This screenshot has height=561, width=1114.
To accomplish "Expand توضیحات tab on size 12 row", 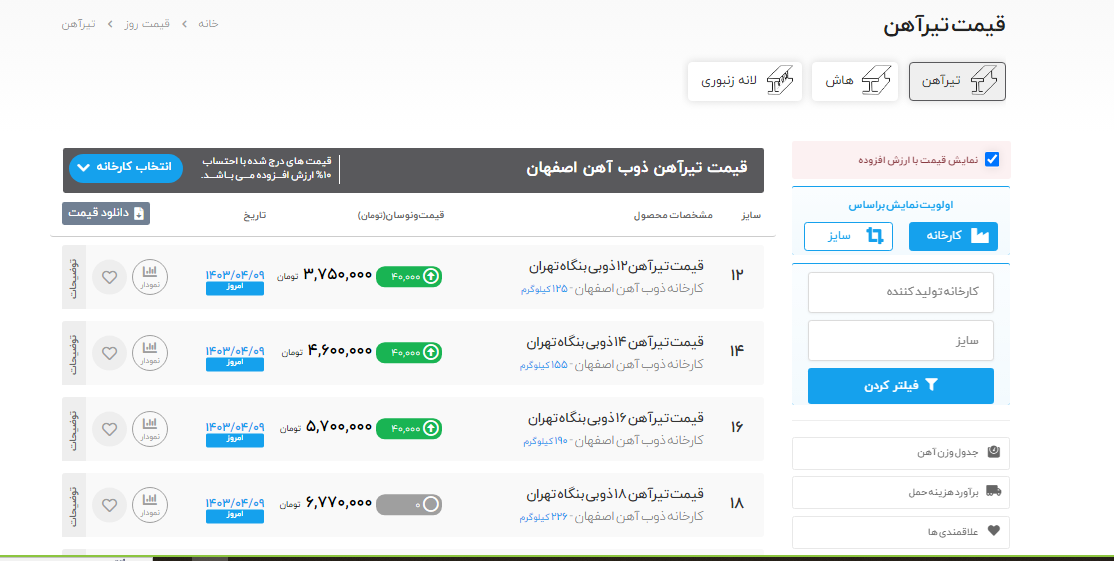I will coord(74,276).
